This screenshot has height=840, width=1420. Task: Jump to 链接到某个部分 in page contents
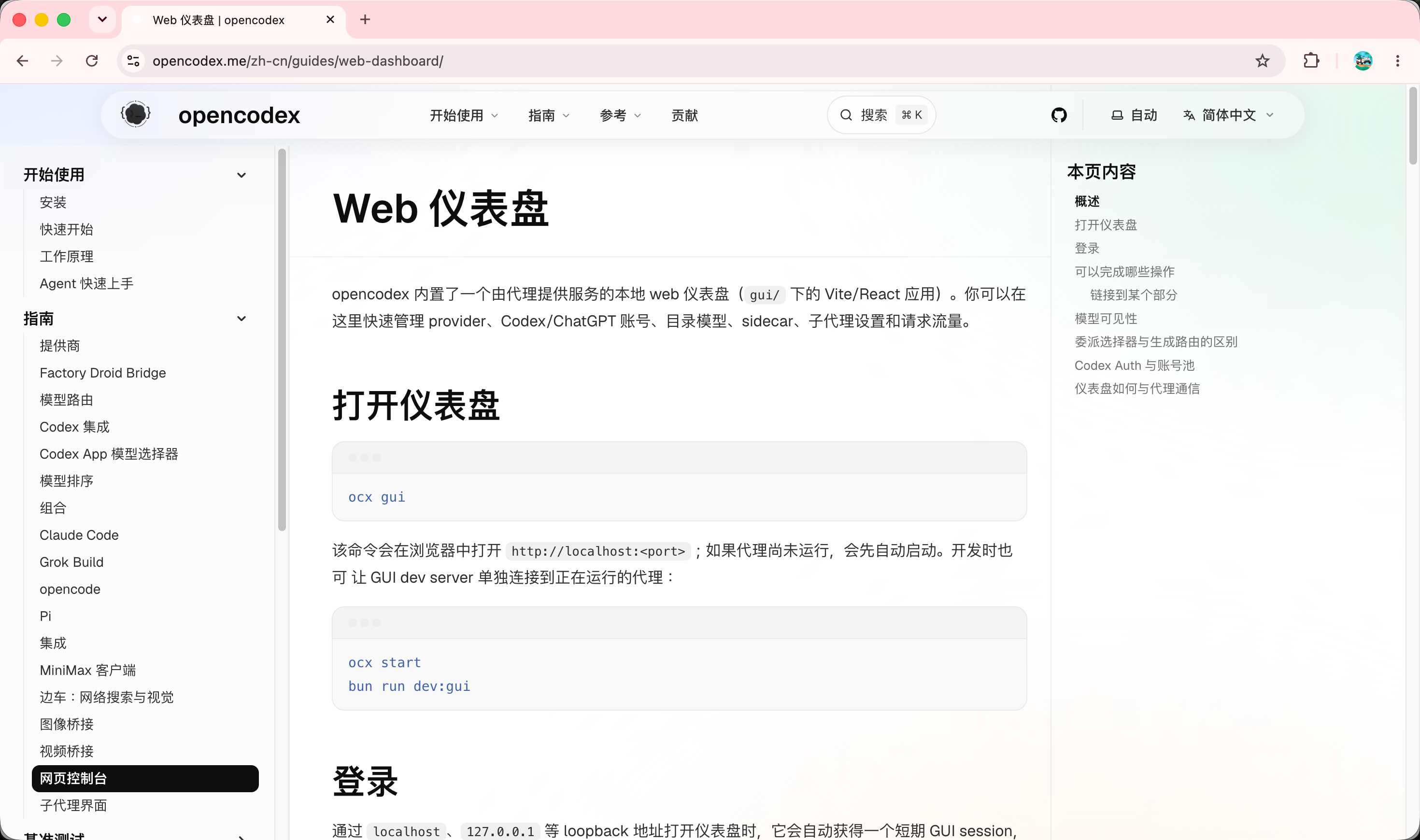1134,295
